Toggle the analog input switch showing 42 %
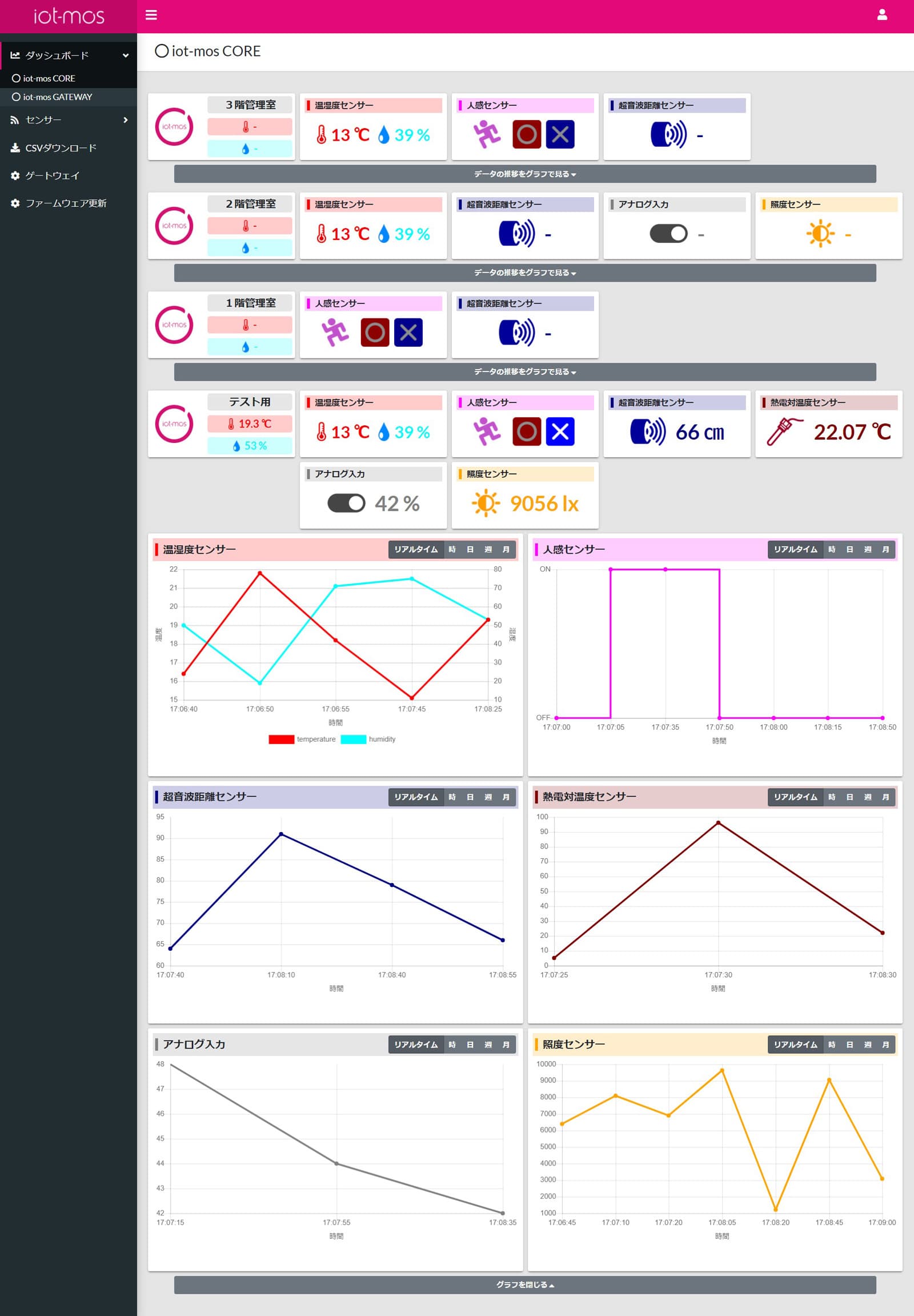The width and height of the screenshot is (914, 1316). coord(347,503)
